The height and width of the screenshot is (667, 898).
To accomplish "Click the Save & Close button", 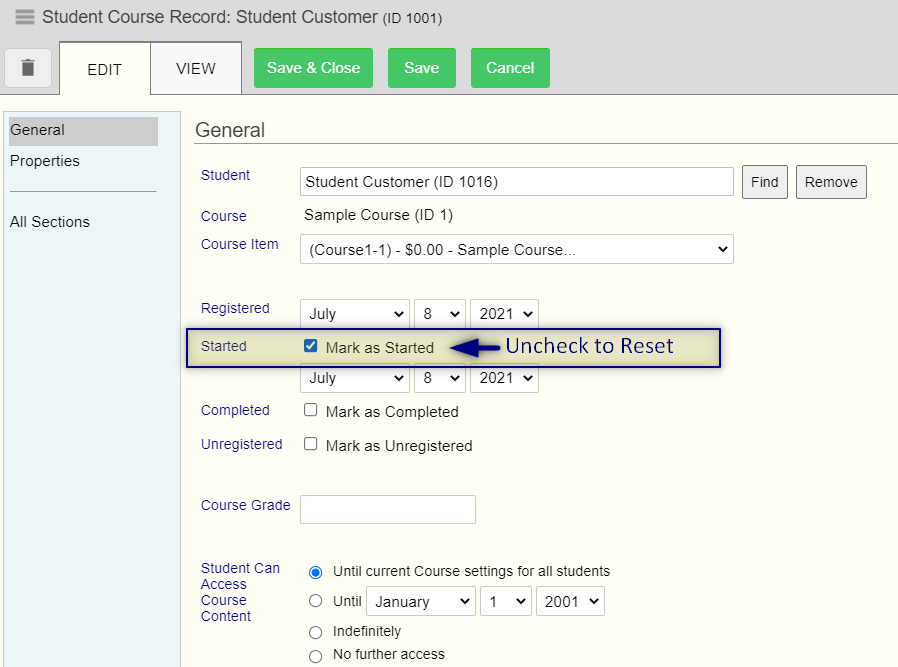I will coord(313,68).
